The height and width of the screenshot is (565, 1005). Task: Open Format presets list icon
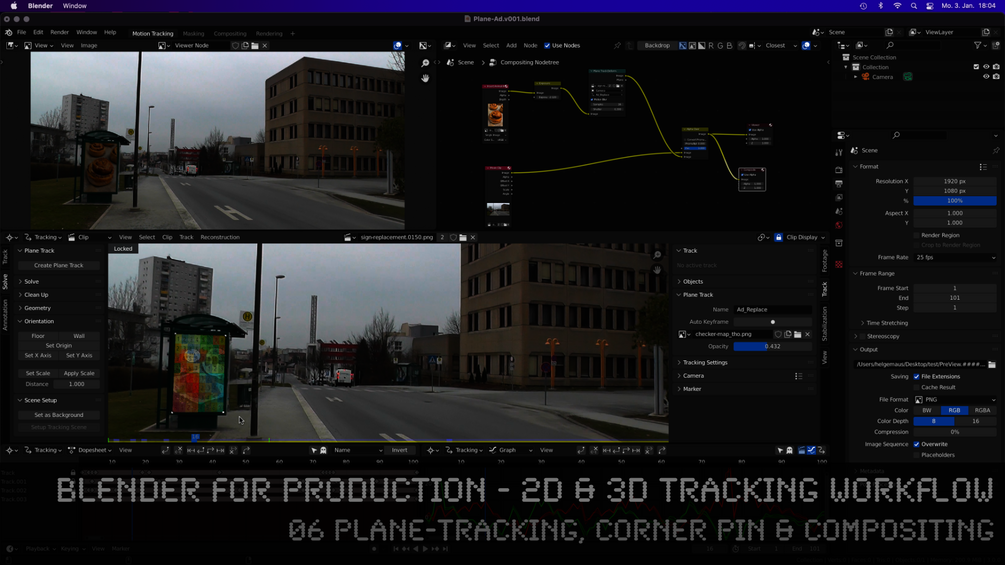[x=983, y=167]
